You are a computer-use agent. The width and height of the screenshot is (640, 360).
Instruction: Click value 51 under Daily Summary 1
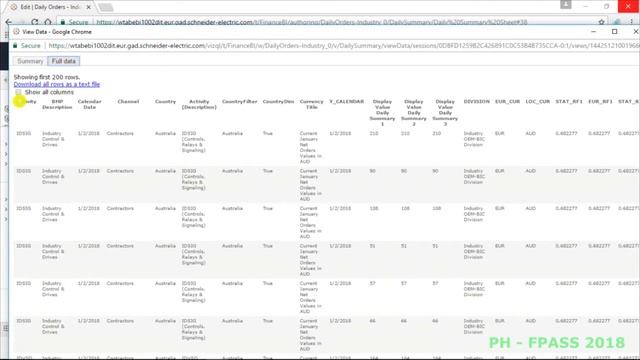point(372,246)
